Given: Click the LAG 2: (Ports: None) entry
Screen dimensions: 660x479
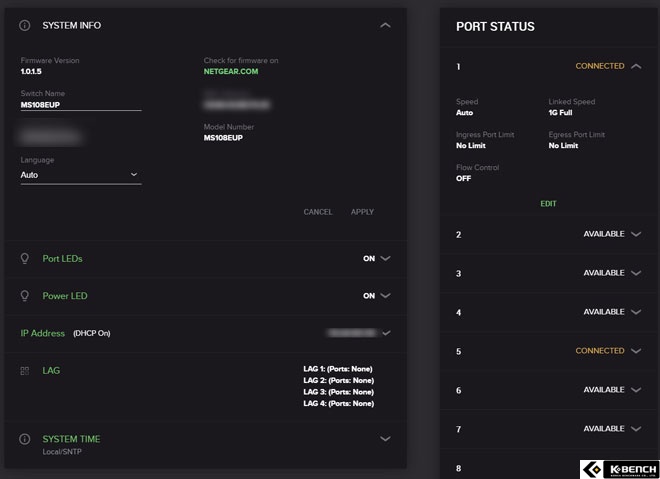Looking at the screenshot, I should 338,381.
